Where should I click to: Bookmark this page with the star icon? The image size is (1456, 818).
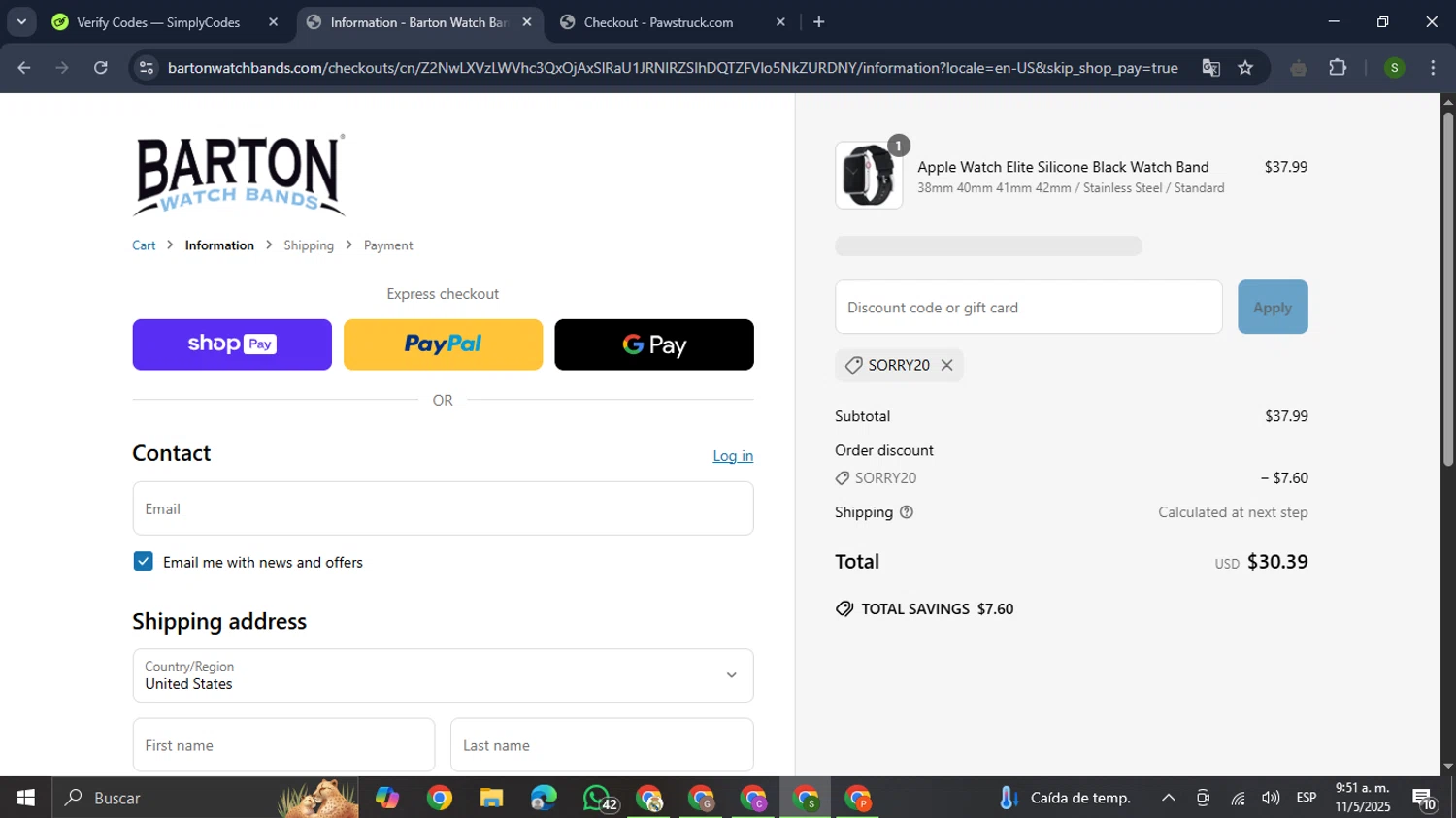coord(1245,68)
